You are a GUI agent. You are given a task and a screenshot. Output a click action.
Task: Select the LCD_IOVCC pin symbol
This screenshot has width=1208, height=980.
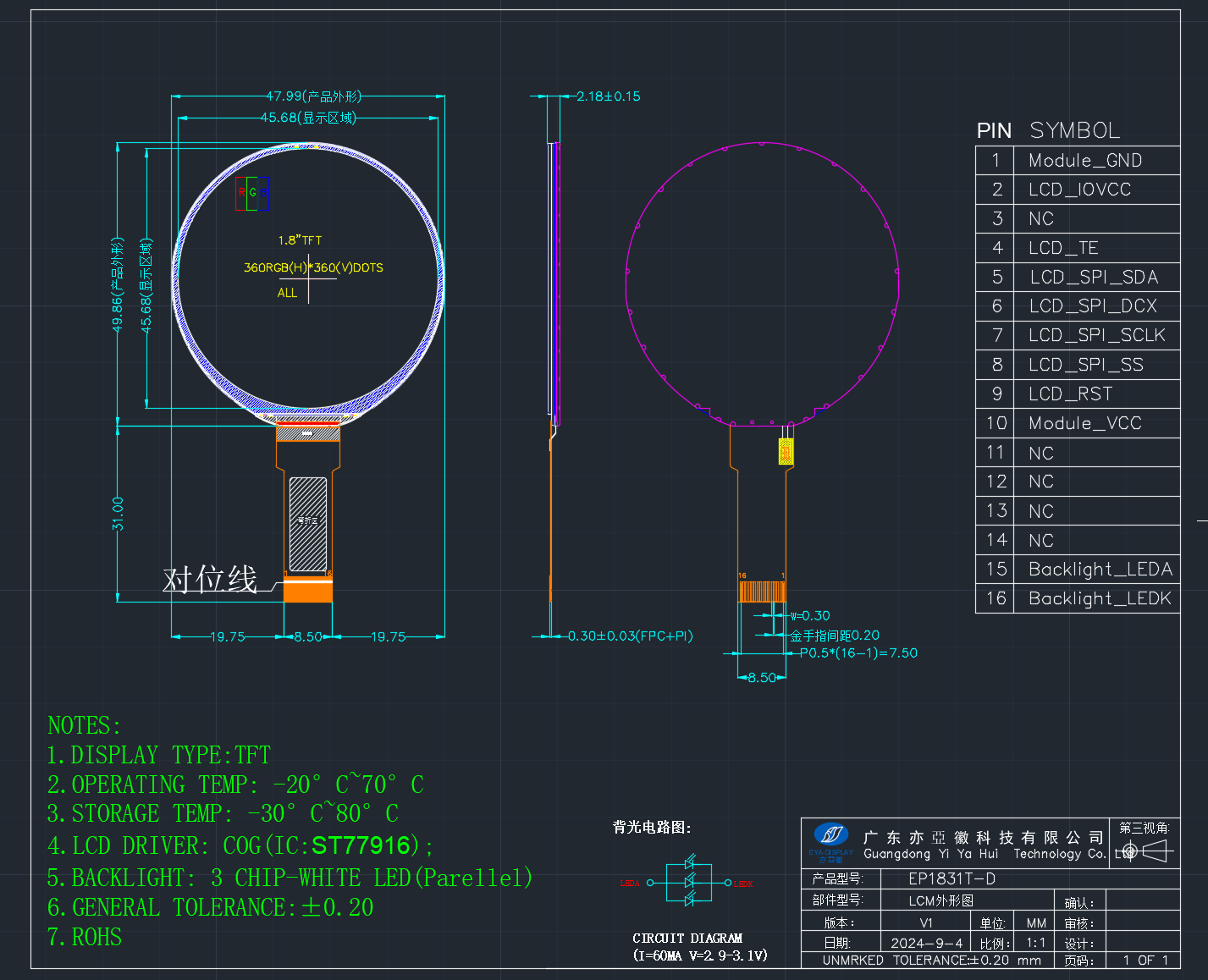tap(1079, 190)
